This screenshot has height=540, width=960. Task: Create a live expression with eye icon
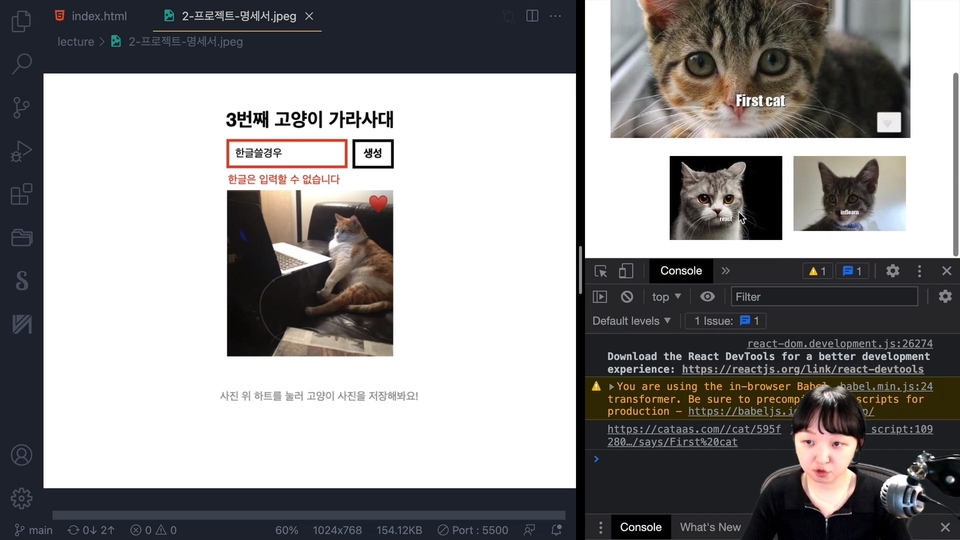pos(707,297)
